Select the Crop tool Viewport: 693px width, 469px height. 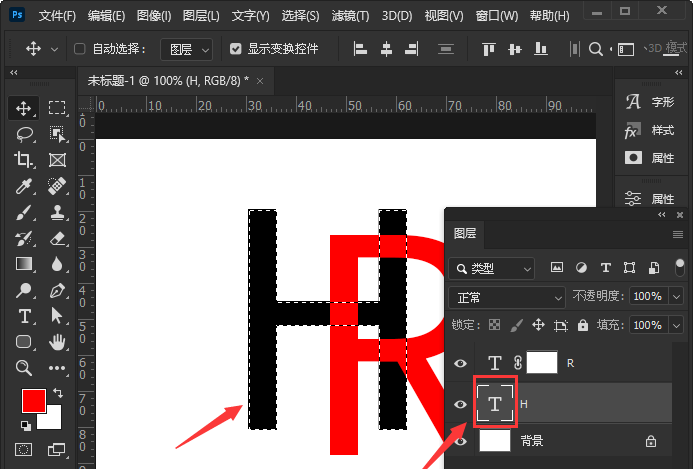coord(23,160)
